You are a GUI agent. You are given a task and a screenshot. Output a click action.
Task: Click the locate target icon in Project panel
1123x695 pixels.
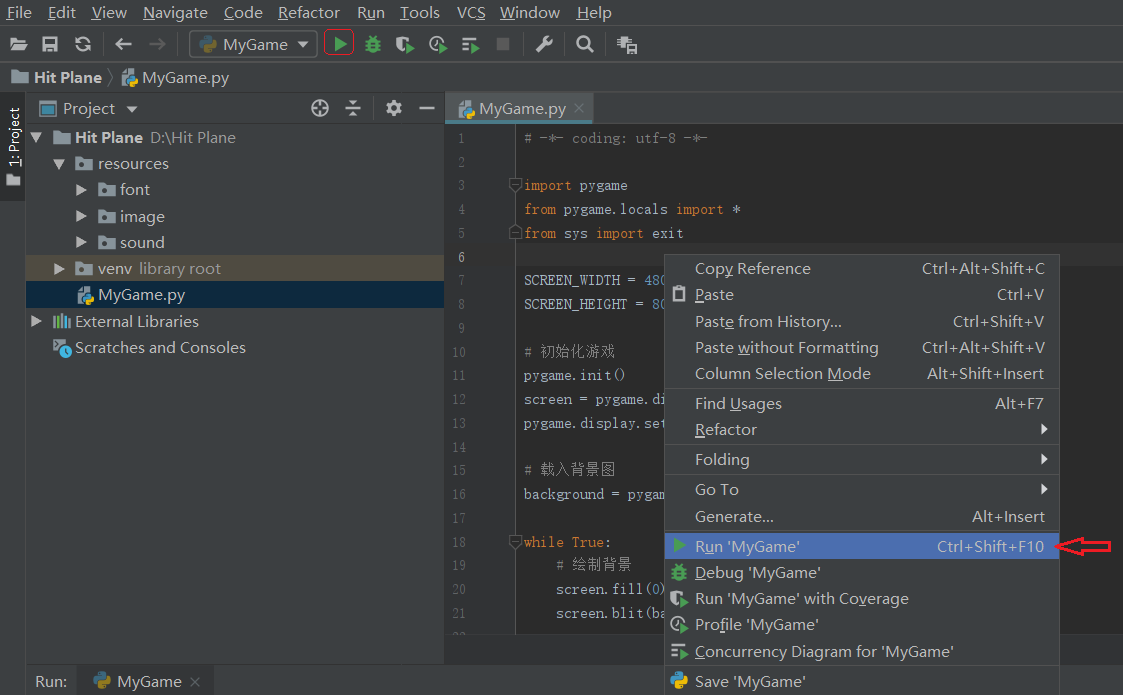tap(320, 108)
